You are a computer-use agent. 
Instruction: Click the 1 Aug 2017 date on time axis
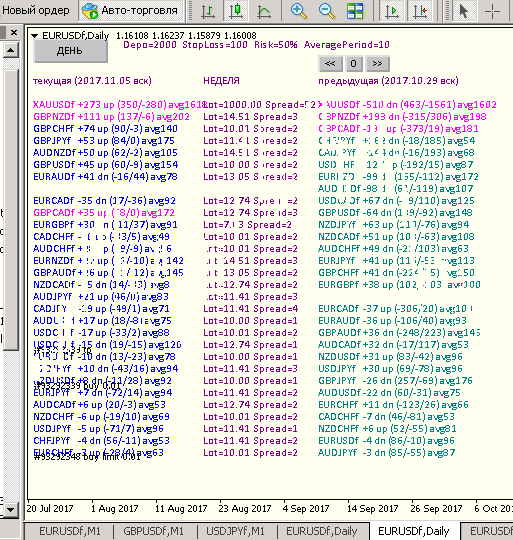(114, 509)
